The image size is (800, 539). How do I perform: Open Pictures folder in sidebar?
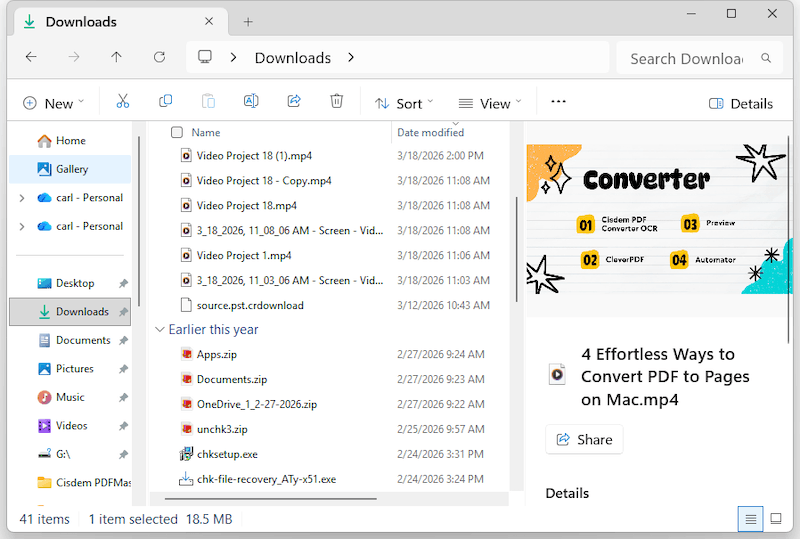70,369
